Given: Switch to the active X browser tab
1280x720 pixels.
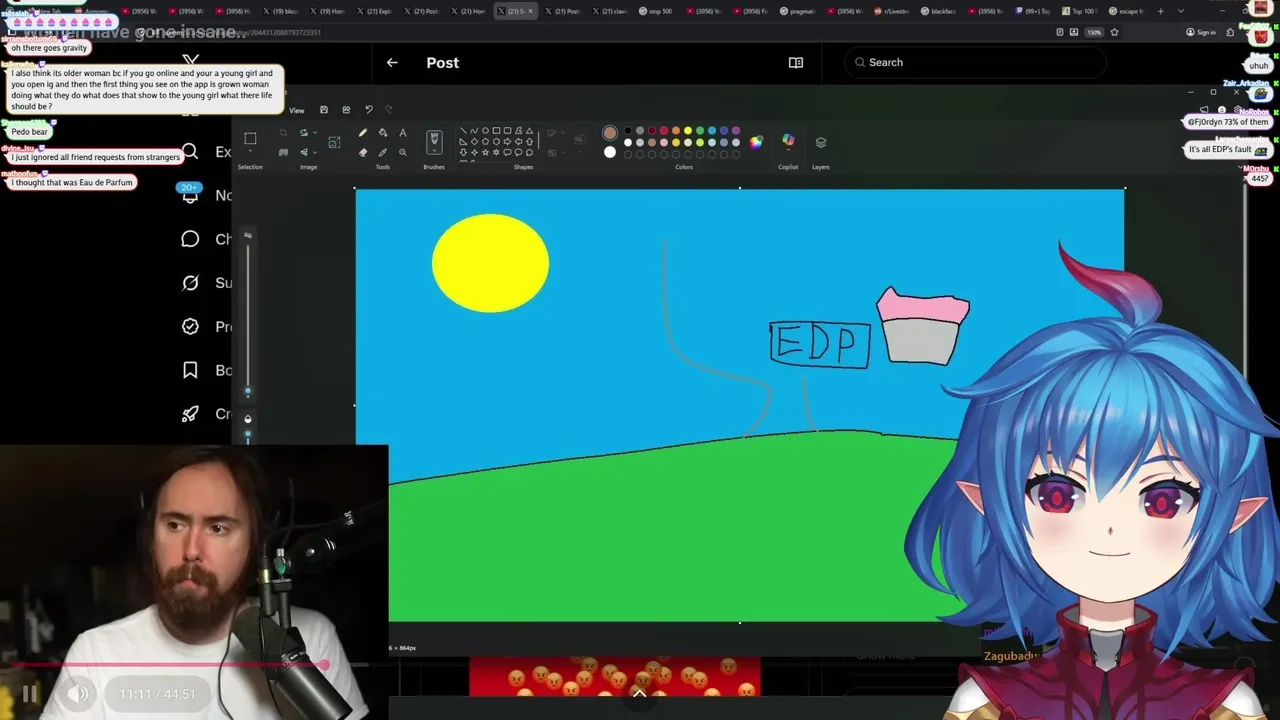Looking at the screenshot, I should [516, 11].
